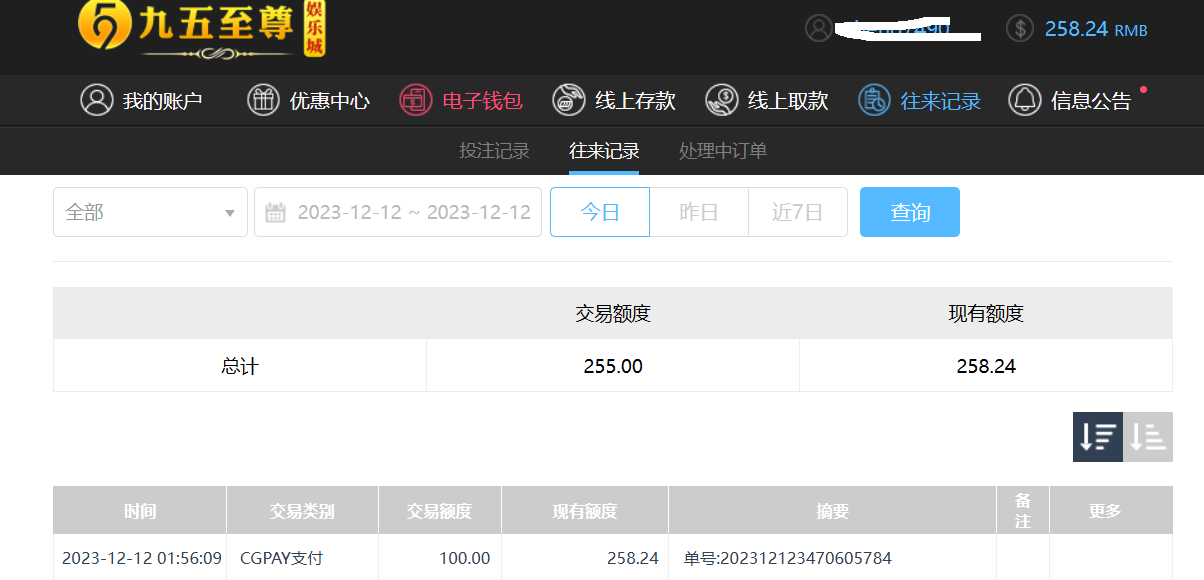Click the 258.24 RMB balance in header
The height and width of the screenshot is (580, 1204).
(1096, 29)
